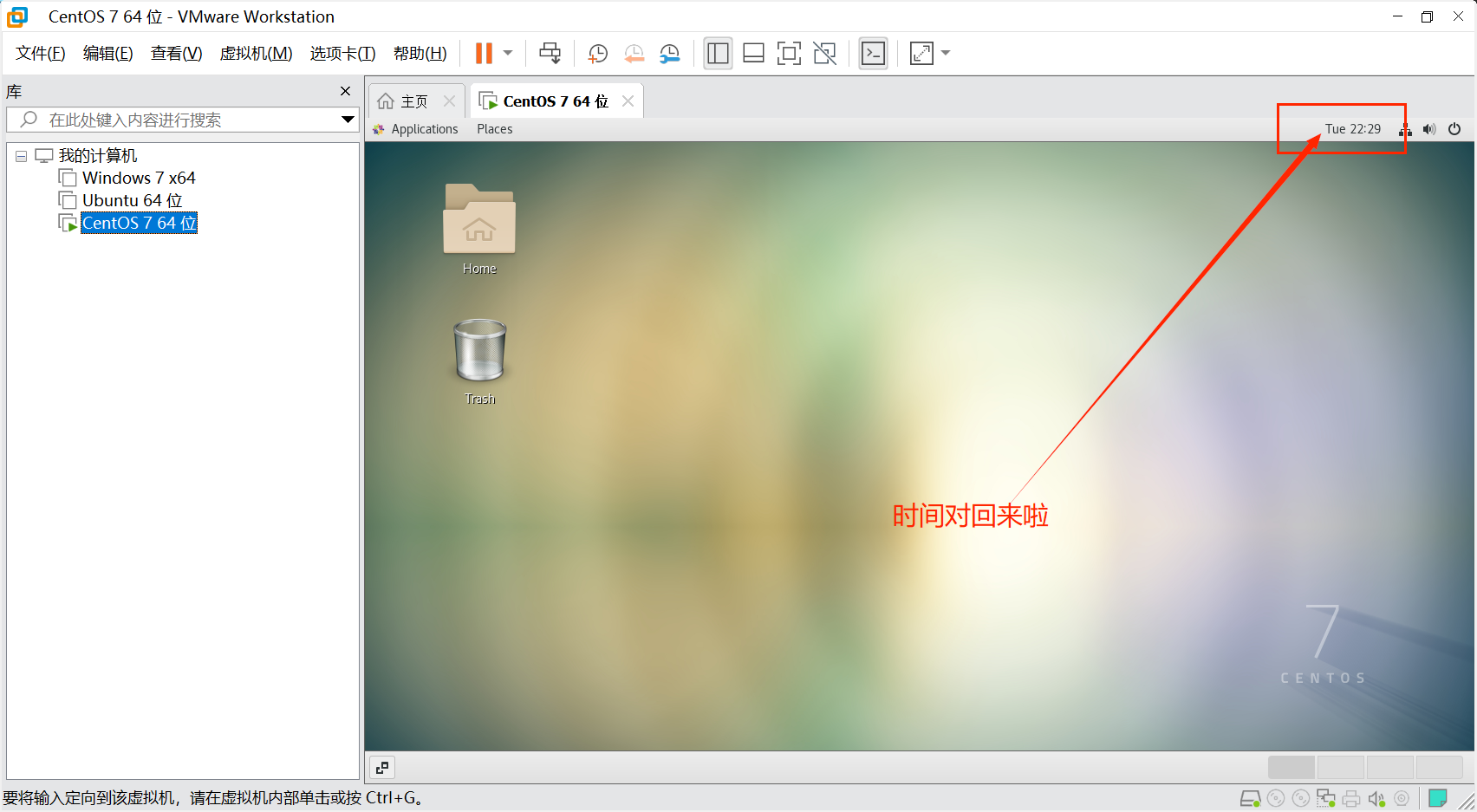Send Ctrl+Alt+Del to the virtual machine
The height and width of the screenshot is (812, 1477).
[x=550, y=53]
